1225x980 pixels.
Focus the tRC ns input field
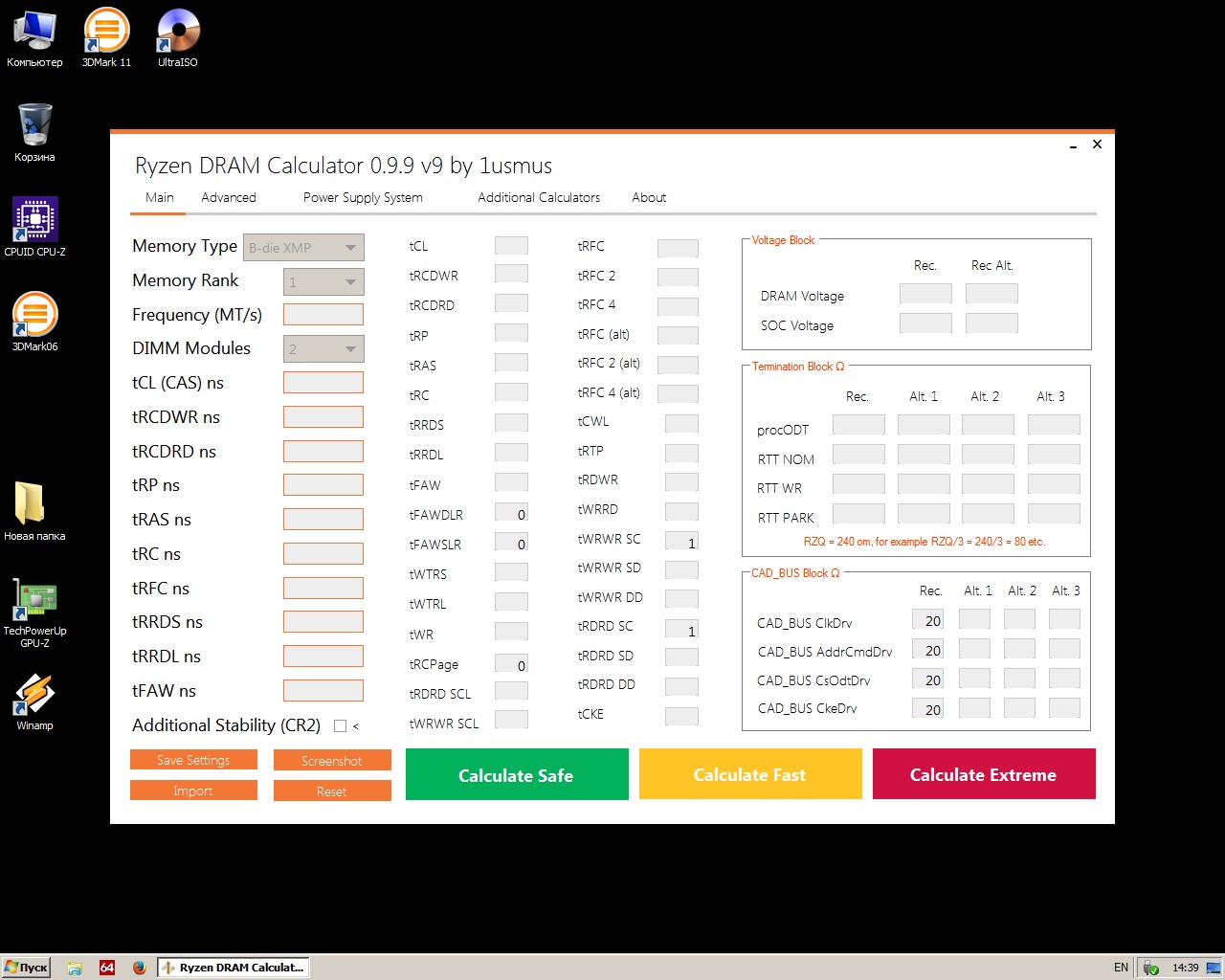tap(323, 554)
